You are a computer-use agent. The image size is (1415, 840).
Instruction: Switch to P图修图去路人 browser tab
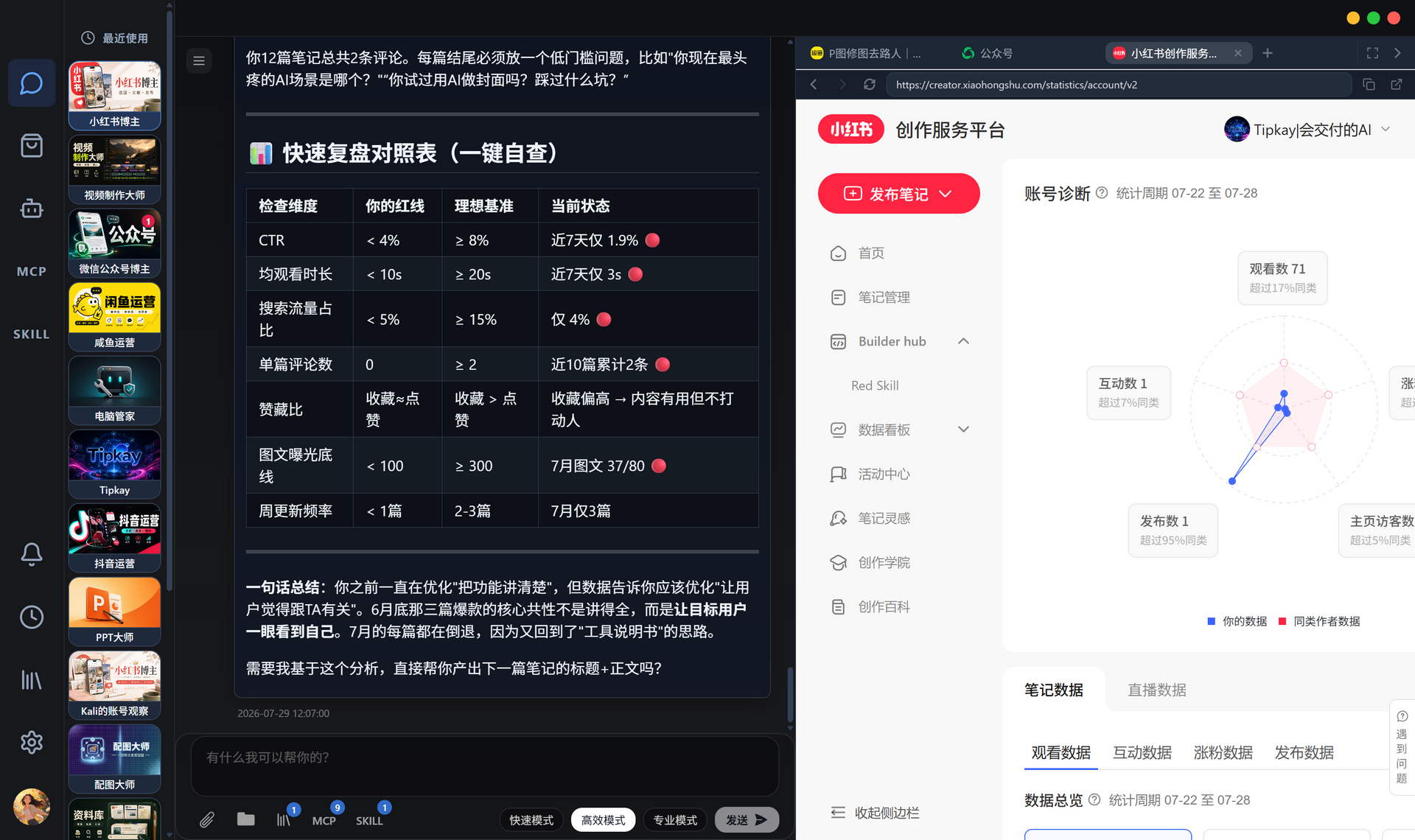[866, 53]
